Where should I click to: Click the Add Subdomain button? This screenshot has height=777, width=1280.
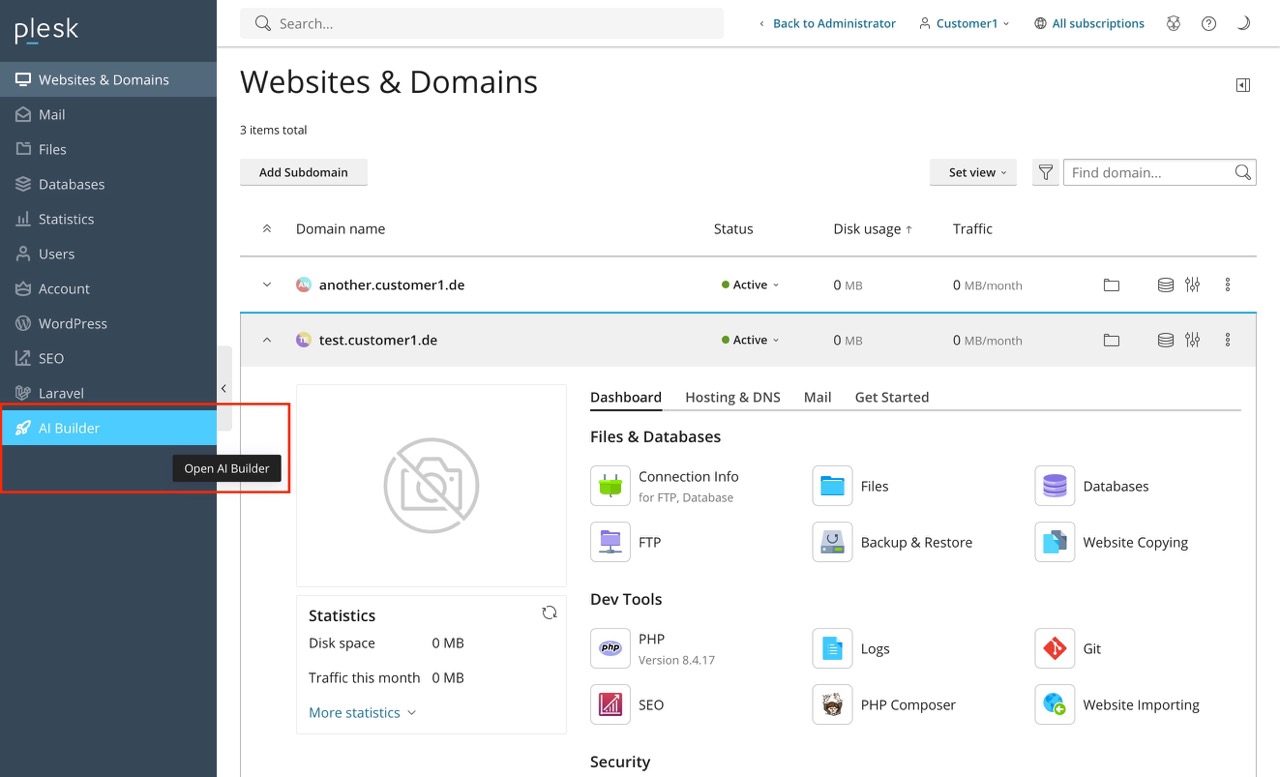(303, 172)
